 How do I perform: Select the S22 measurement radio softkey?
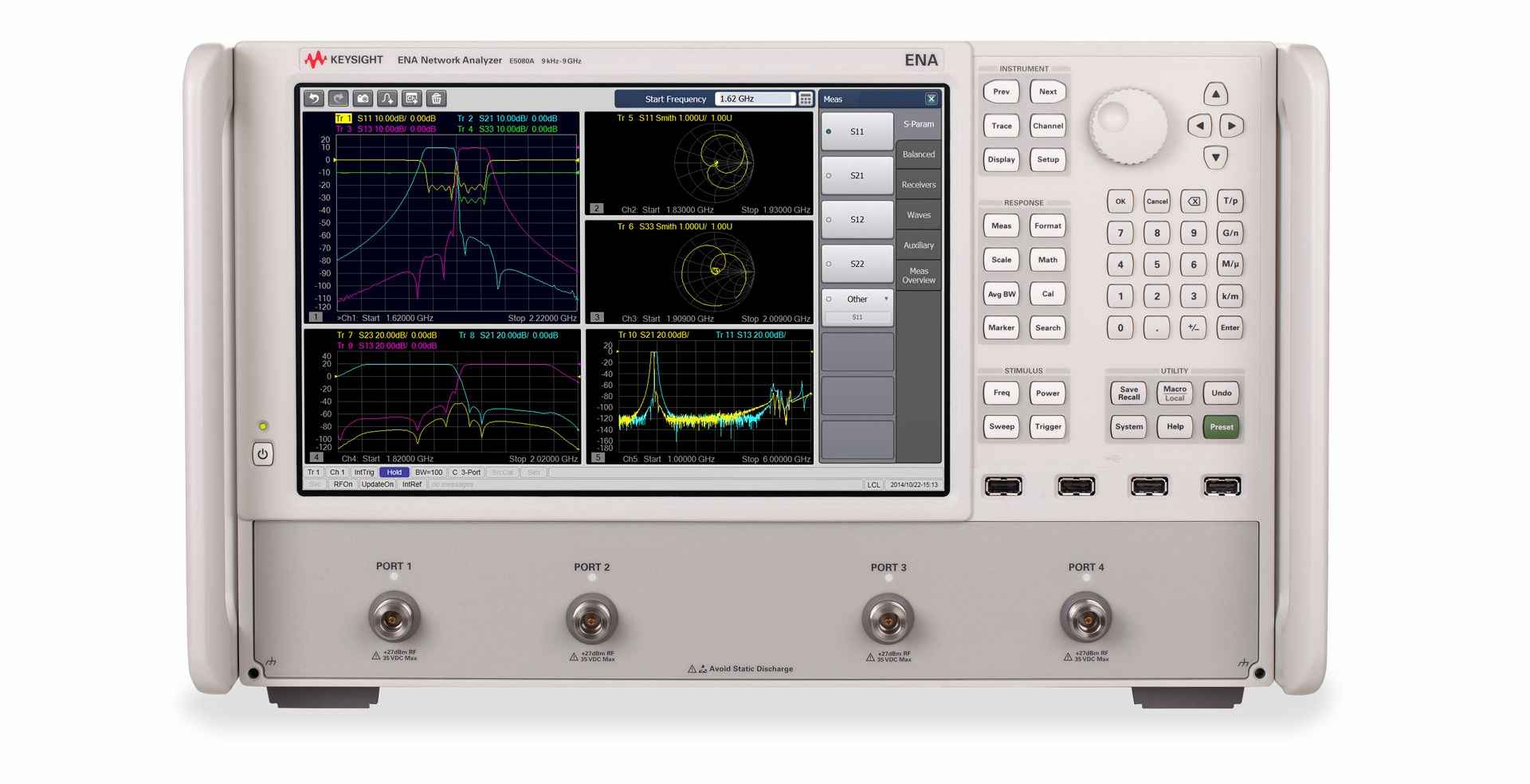tap(857, 264)
